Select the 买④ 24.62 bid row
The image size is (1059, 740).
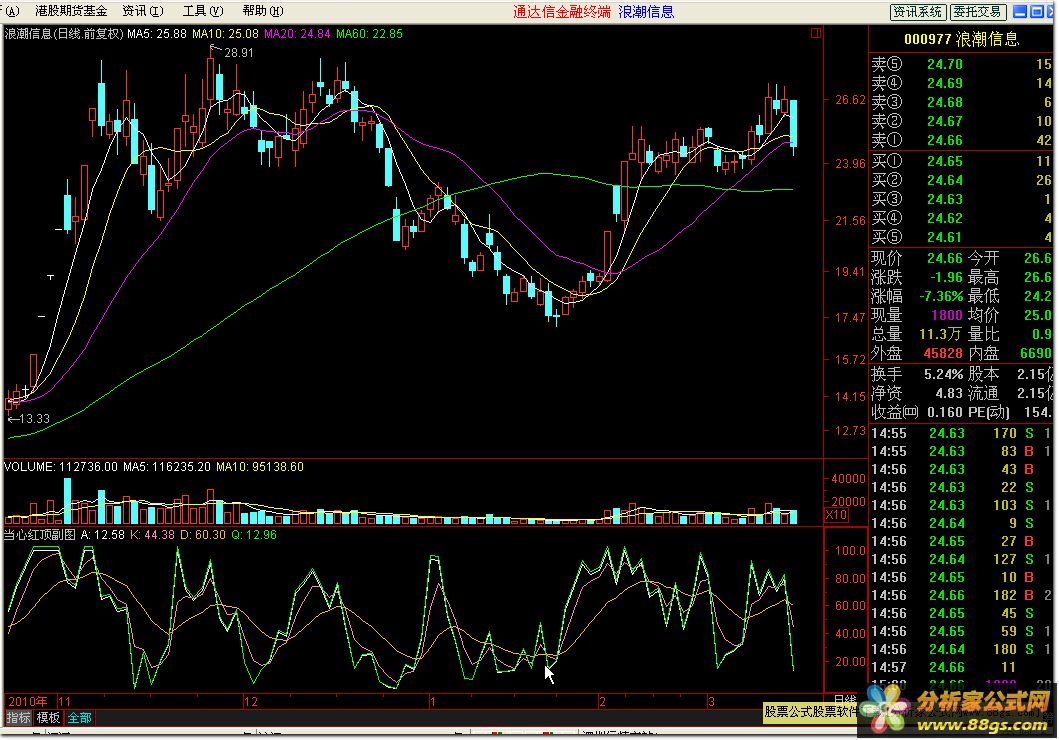[960, 218]
